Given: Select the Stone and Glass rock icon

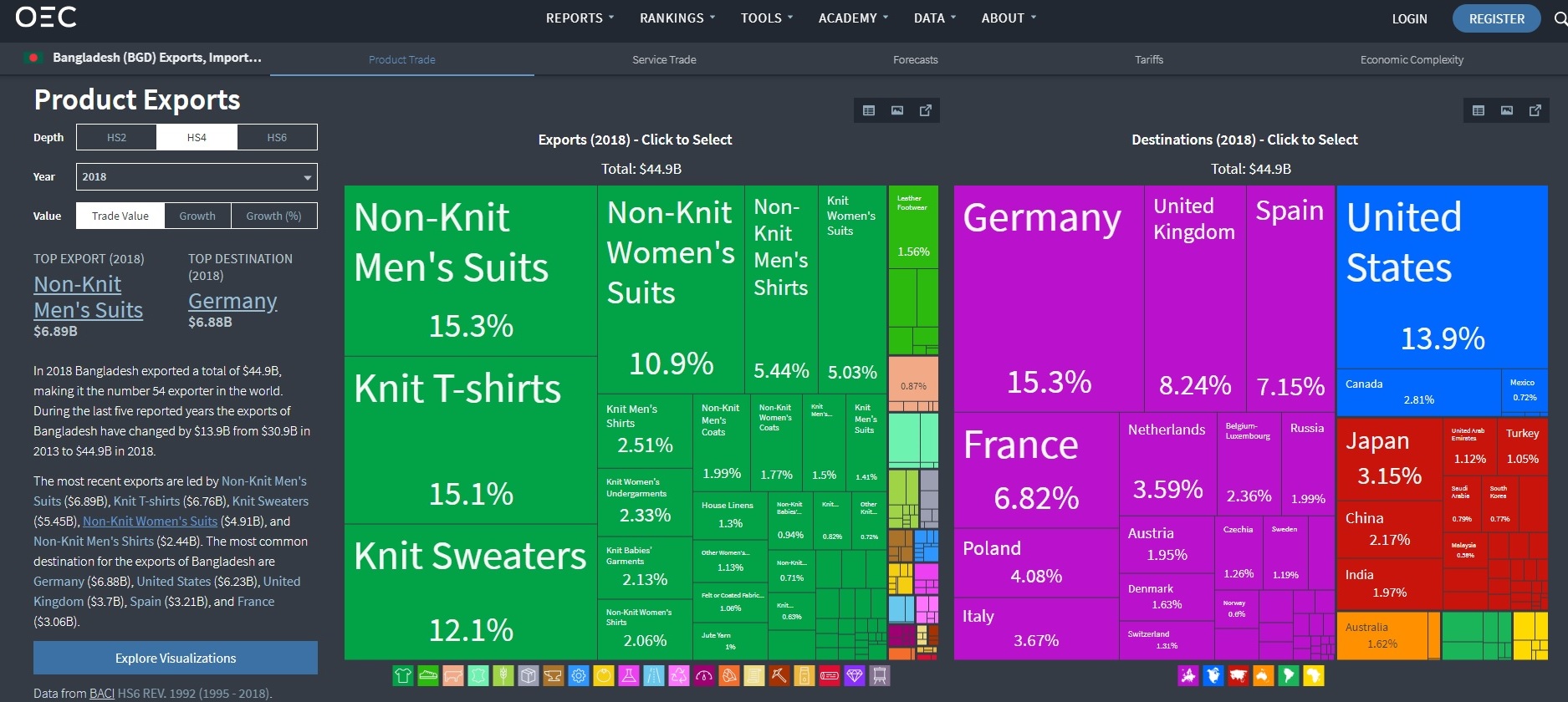Looking at the screenshot, I should 729,675.
